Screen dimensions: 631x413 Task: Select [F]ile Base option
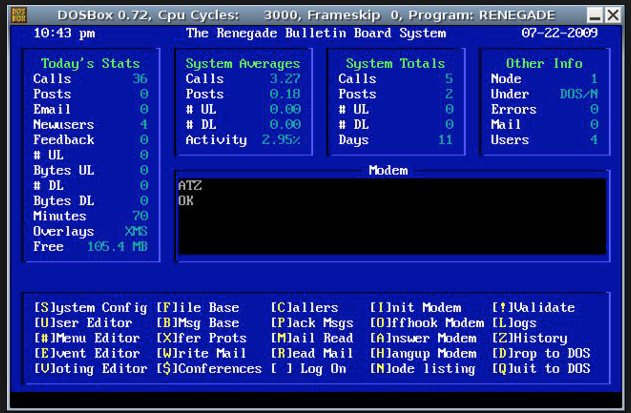(x=198, y=308)
